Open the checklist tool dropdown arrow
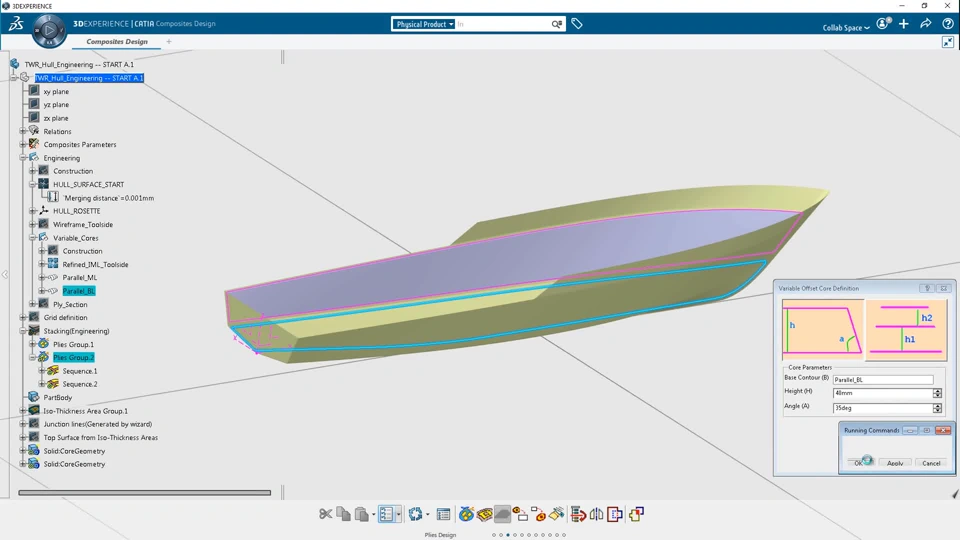 pos(398,515)
